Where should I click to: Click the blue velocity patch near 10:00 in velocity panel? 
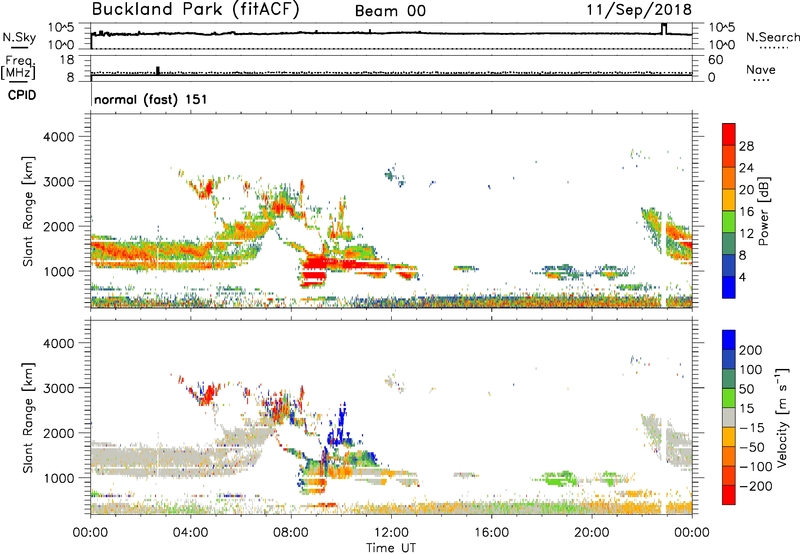point(339,426)
